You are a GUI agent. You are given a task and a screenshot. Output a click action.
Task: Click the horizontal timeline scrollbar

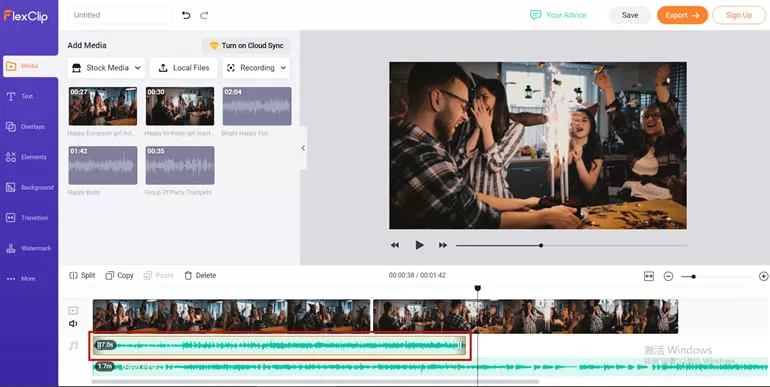click(315, 382)
